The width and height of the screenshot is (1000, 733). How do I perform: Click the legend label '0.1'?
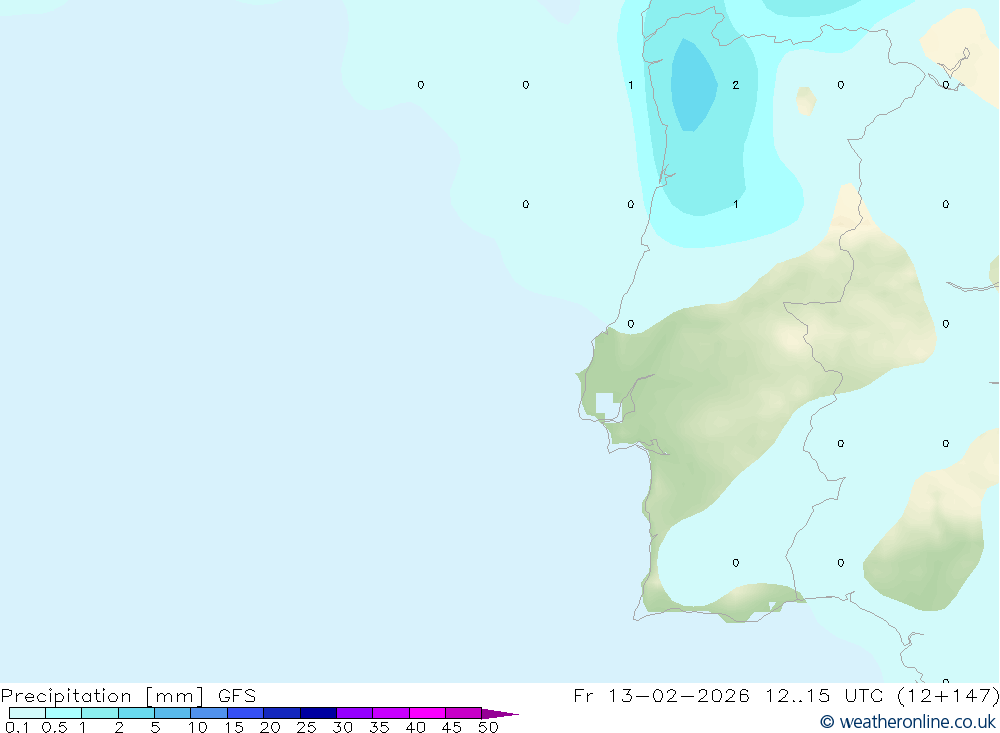click(17, 727)
